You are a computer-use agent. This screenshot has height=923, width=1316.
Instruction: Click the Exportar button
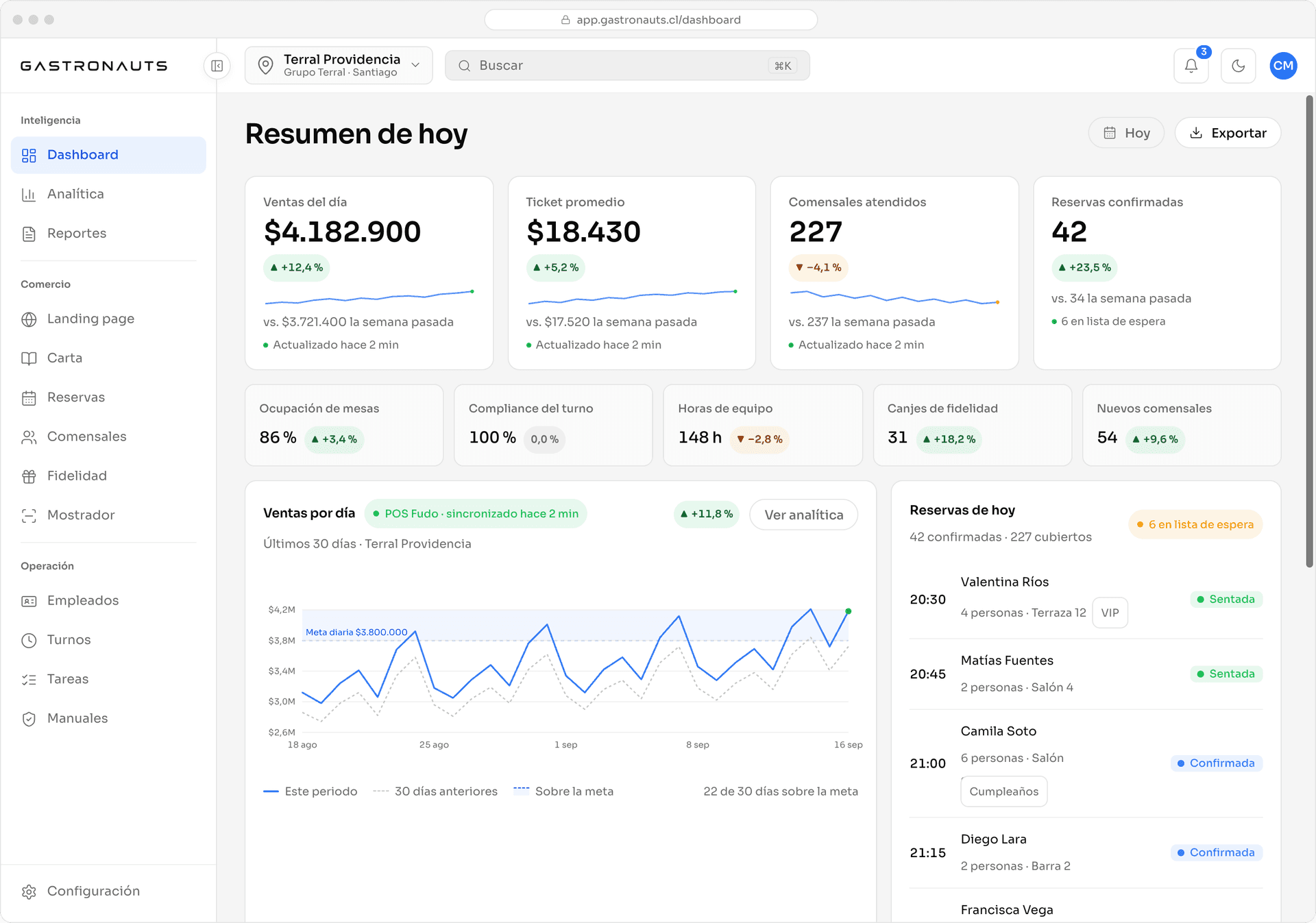point(1228,133)
